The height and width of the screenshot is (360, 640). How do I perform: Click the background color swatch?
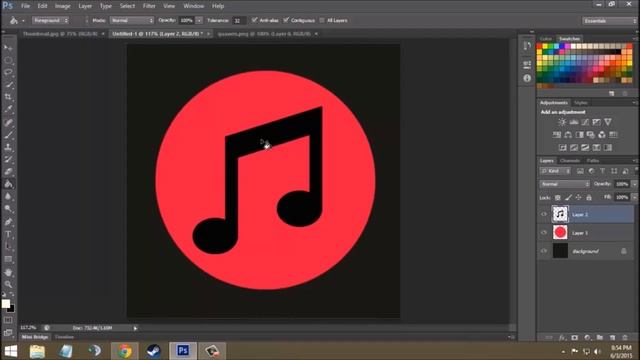(12, 309)
